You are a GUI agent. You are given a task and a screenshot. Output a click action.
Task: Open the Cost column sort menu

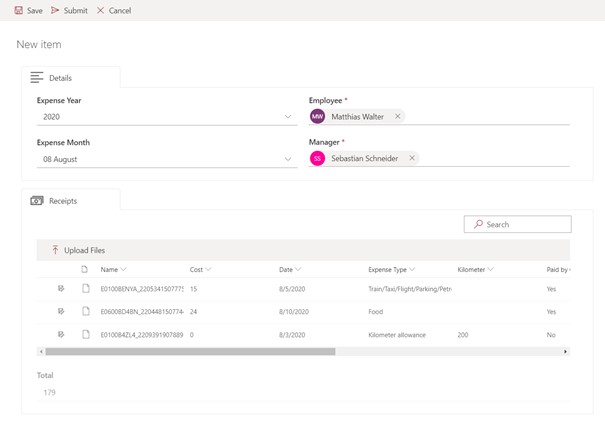[x=208, y=269]
